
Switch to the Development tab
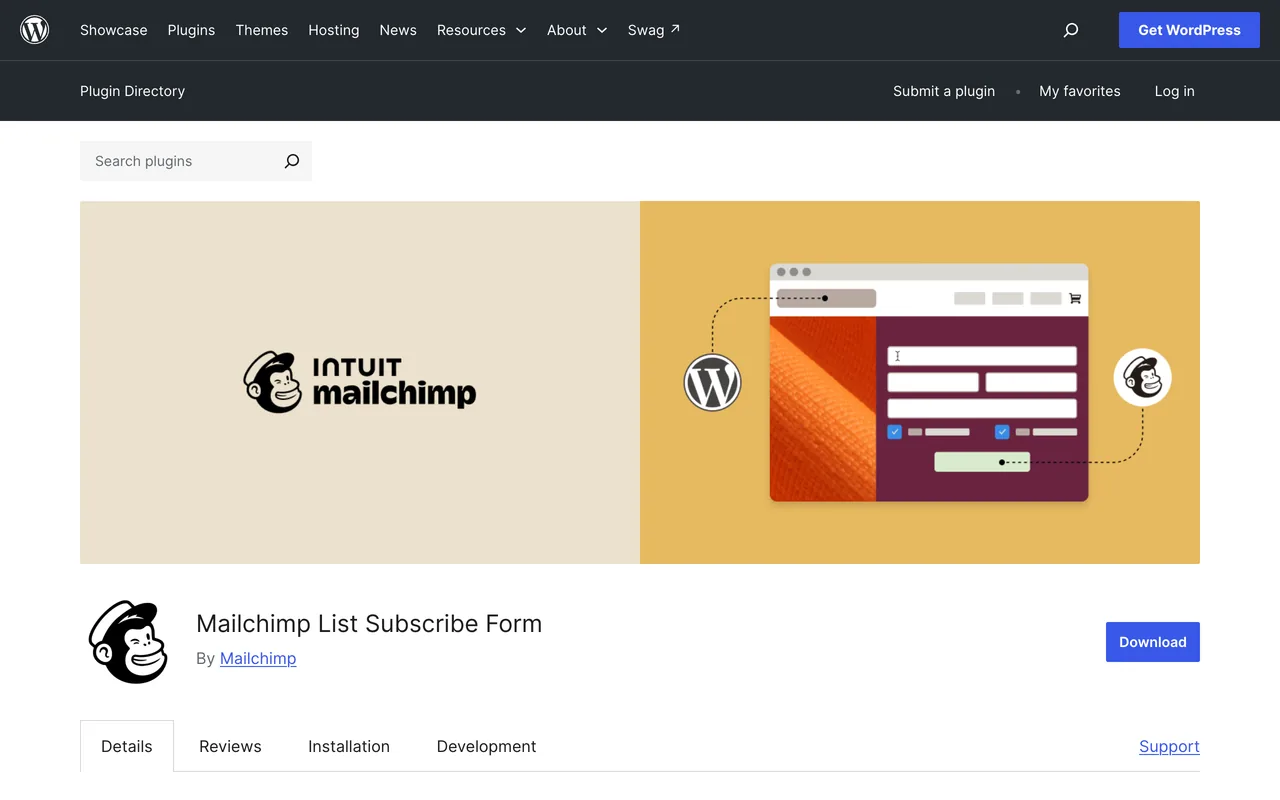[486, 746]
